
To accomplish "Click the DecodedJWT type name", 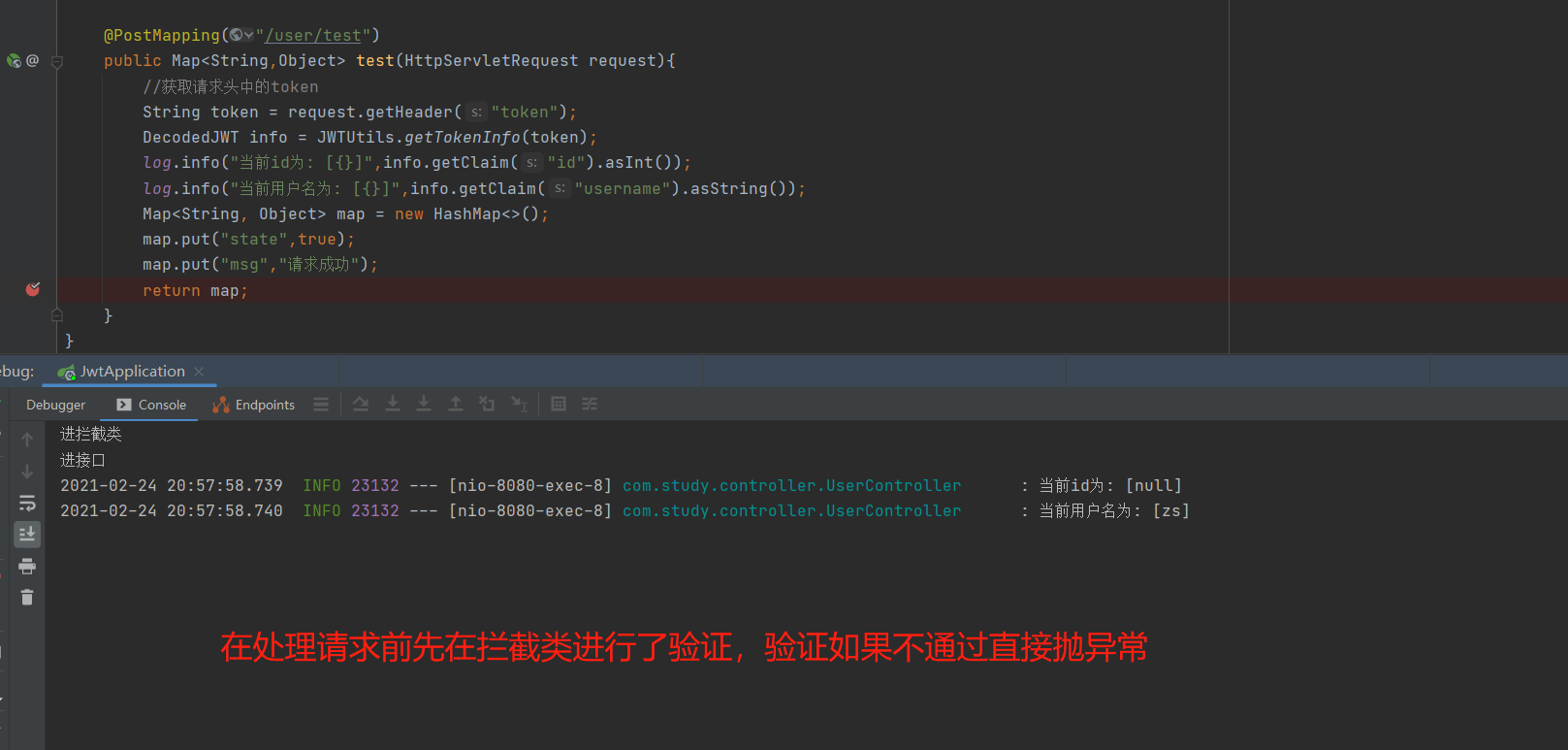I will pos(191,137).
